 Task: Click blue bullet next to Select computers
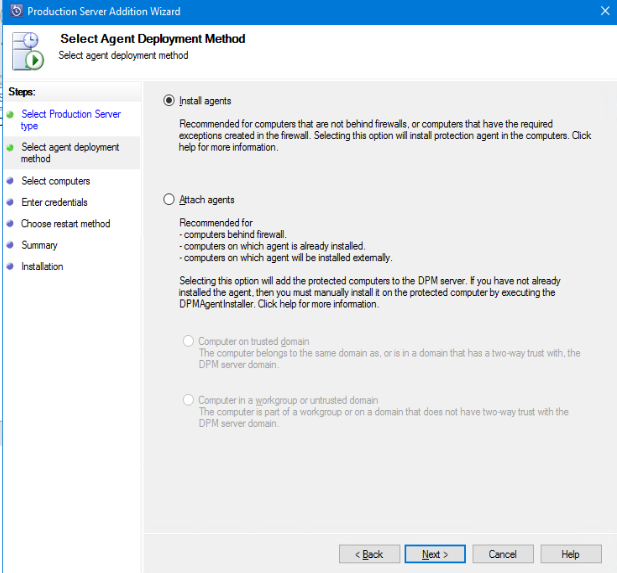click(x=11, y=182)
